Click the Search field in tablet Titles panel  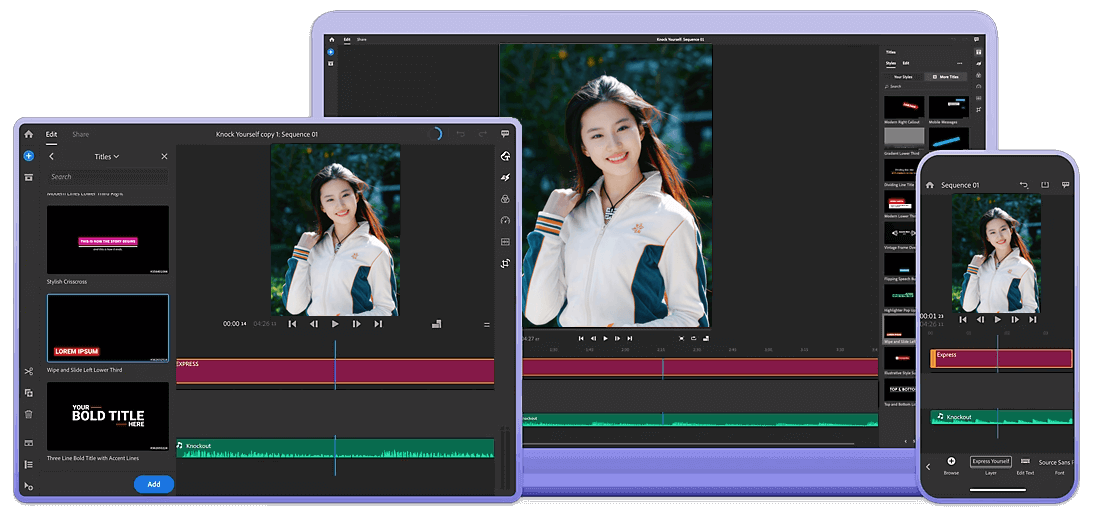pyautogui.click(x=108, y=177)
